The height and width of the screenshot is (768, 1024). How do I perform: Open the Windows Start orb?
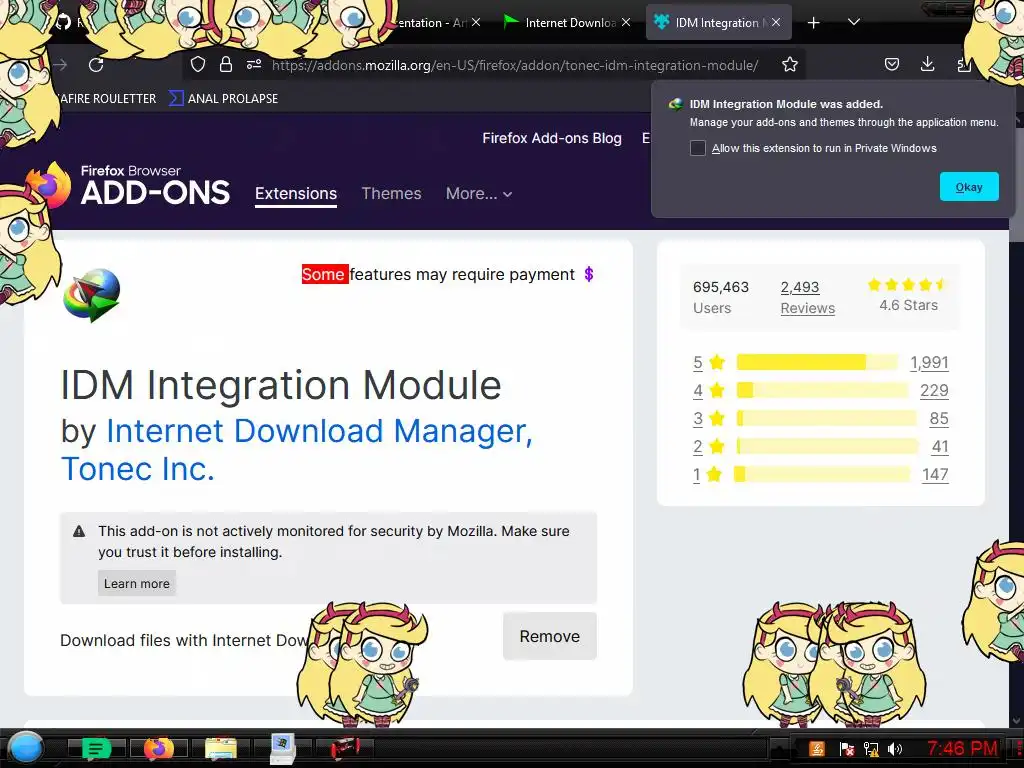tap(26, 748)
